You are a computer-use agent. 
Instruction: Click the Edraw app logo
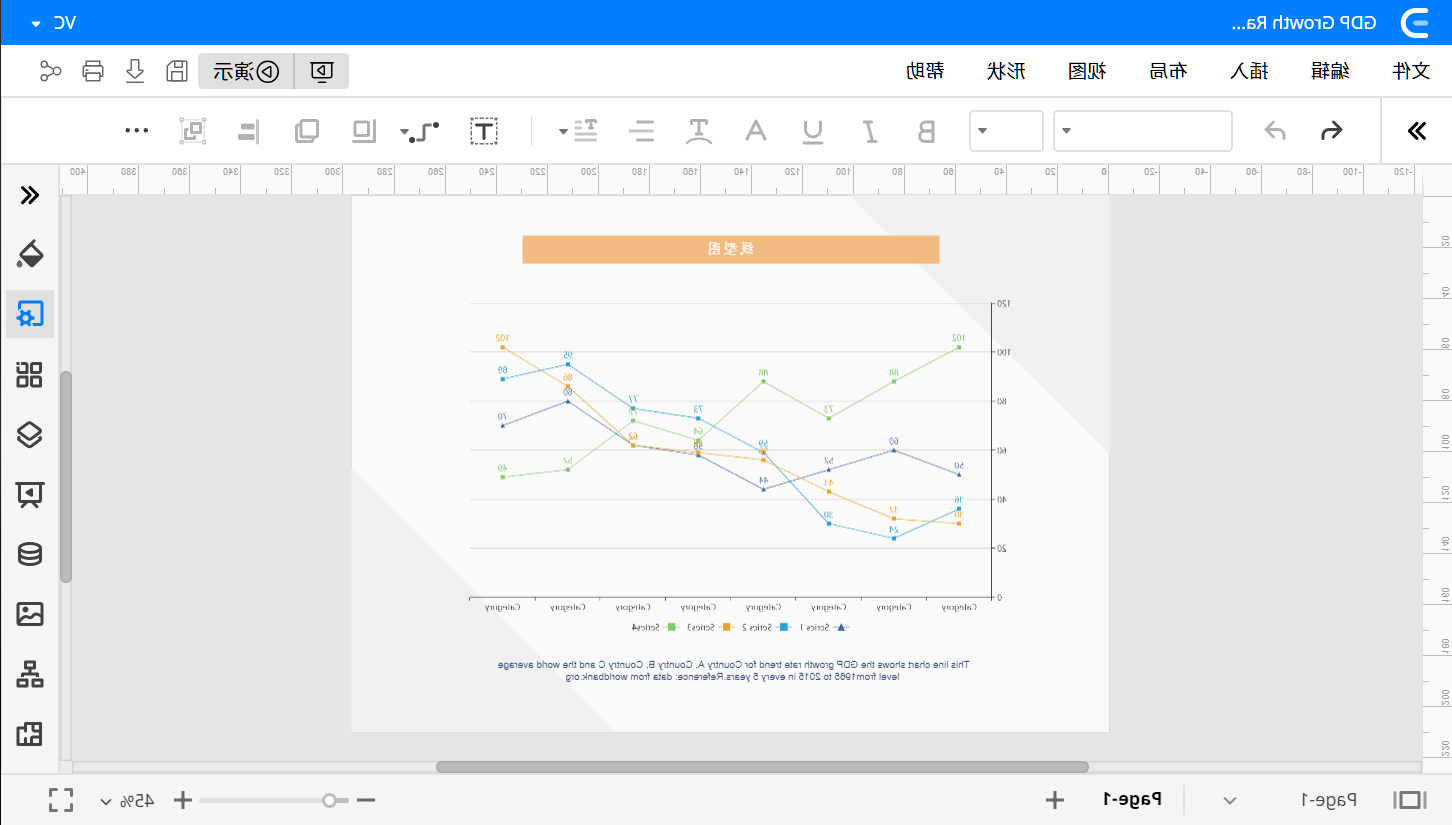click(x=1416, y=22)
